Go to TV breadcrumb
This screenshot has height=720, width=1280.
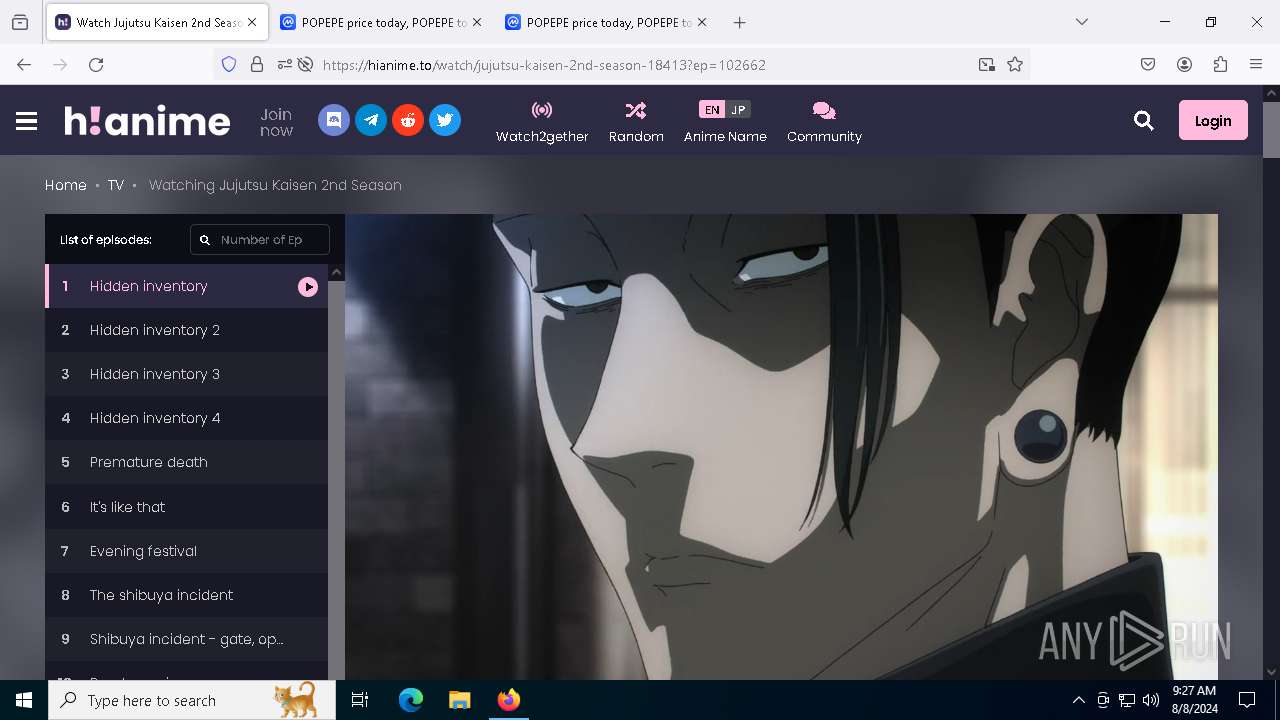[116, 185]
